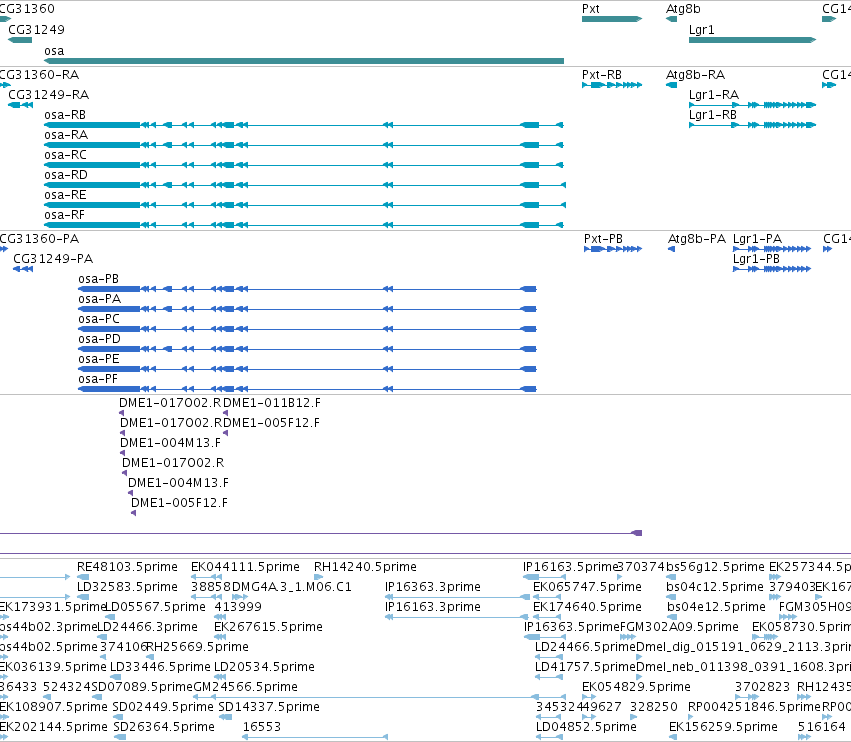Choose the Lgr1-RB transcript label
This screenshot has height=742, width=851.
[x=713, y=115]
